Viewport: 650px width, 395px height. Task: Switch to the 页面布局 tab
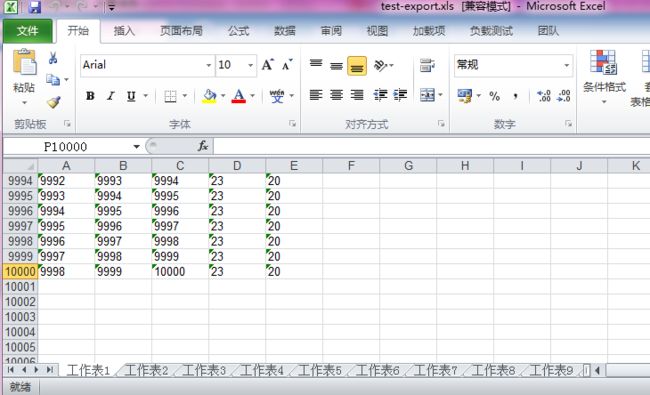(181, 31)
